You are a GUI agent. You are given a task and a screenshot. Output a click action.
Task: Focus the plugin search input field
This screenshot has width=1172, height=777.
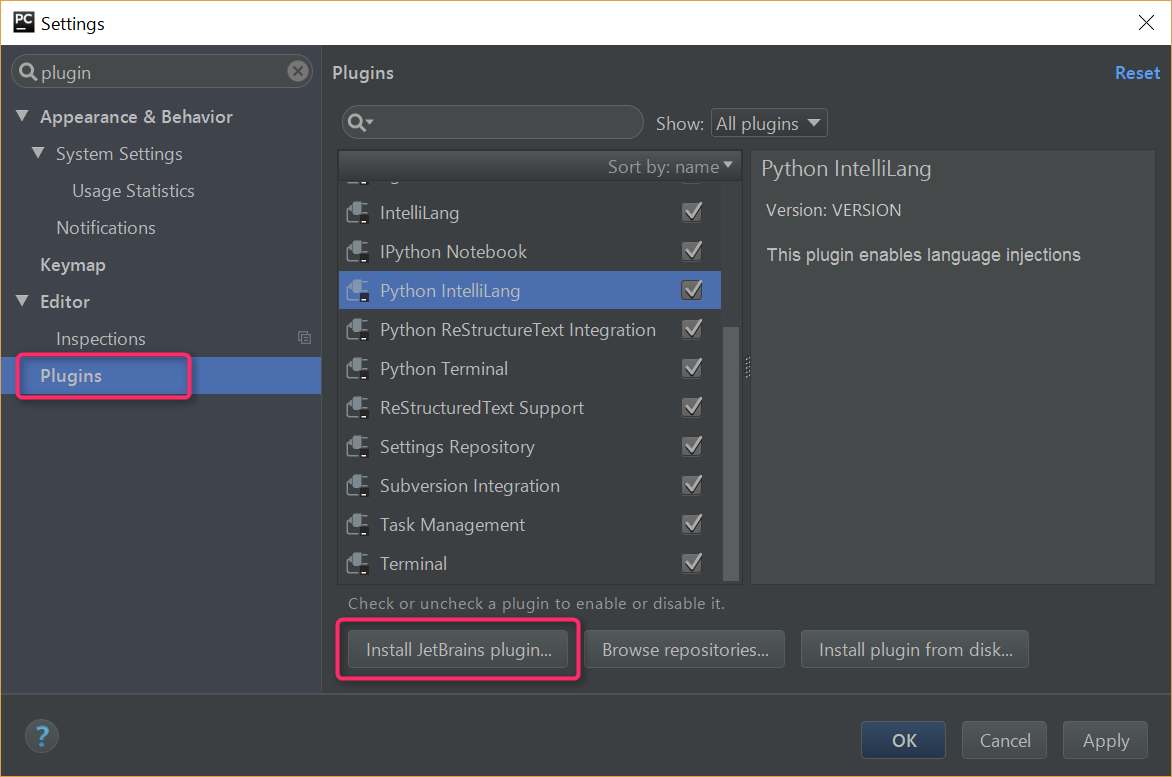point(493,123)
